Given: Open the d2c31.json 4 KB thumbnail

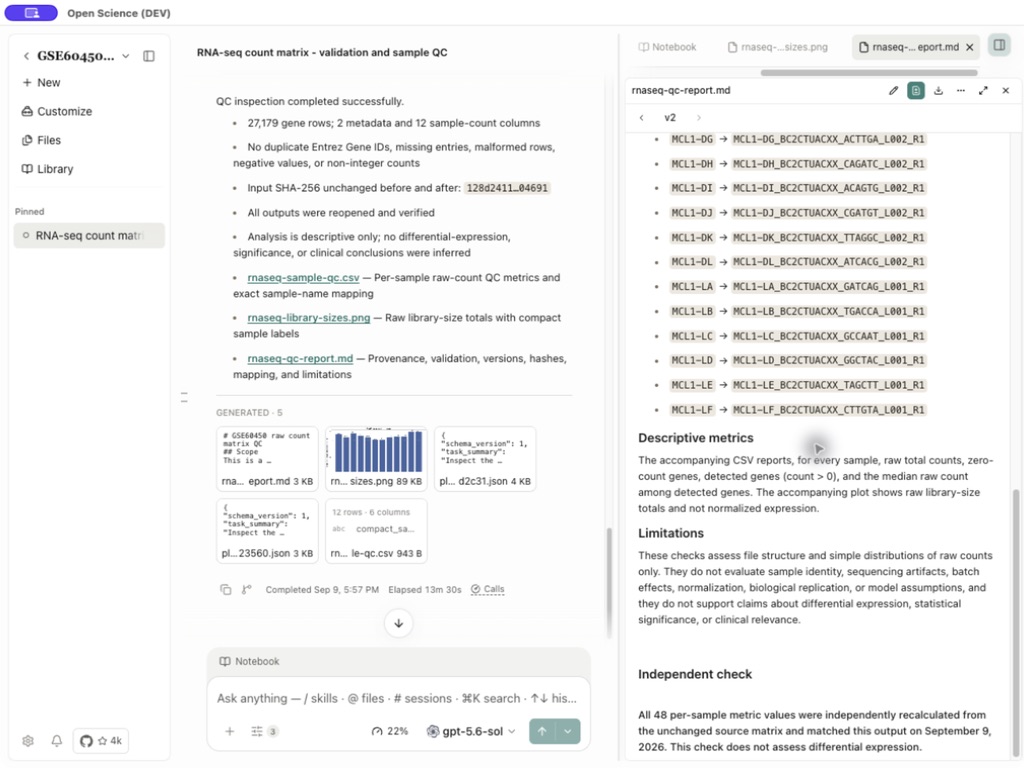Looking at the screenshot, I should click(x=485, y=458).
